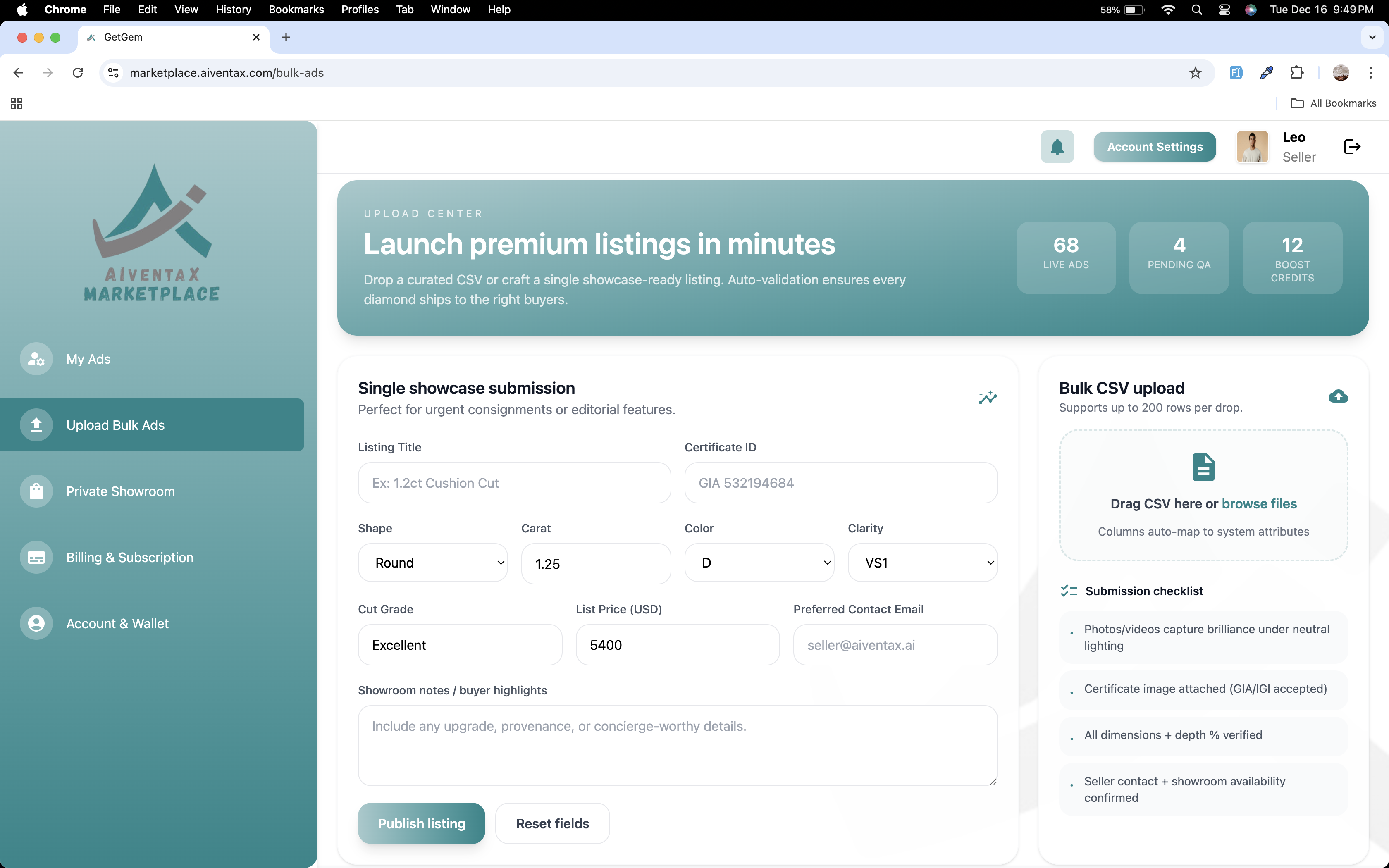1389x868 pixels.
Task: Click the notification bell icon
Action: click(x=1057, y=147)
